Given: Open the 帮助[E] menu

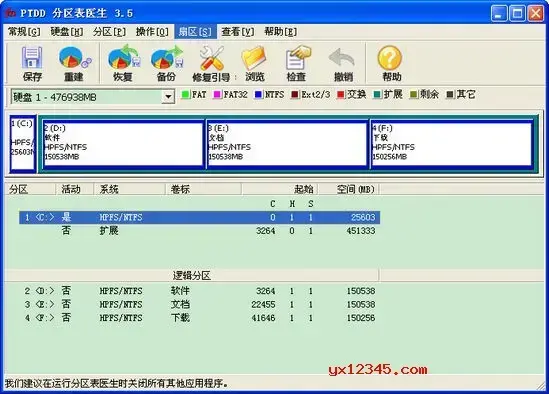Looking at the screenshot, I should [x=280, y=32].
